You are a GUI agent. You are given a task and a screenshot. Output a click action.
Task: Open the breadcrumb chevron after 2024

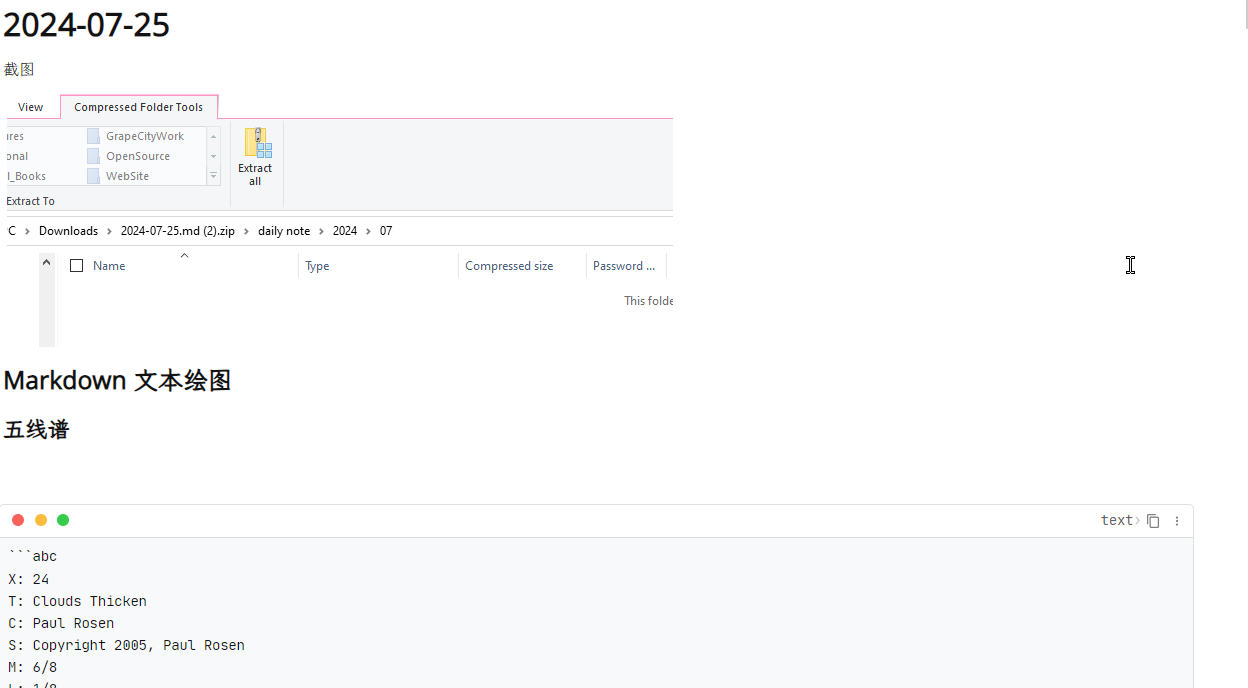coord(368,231)
